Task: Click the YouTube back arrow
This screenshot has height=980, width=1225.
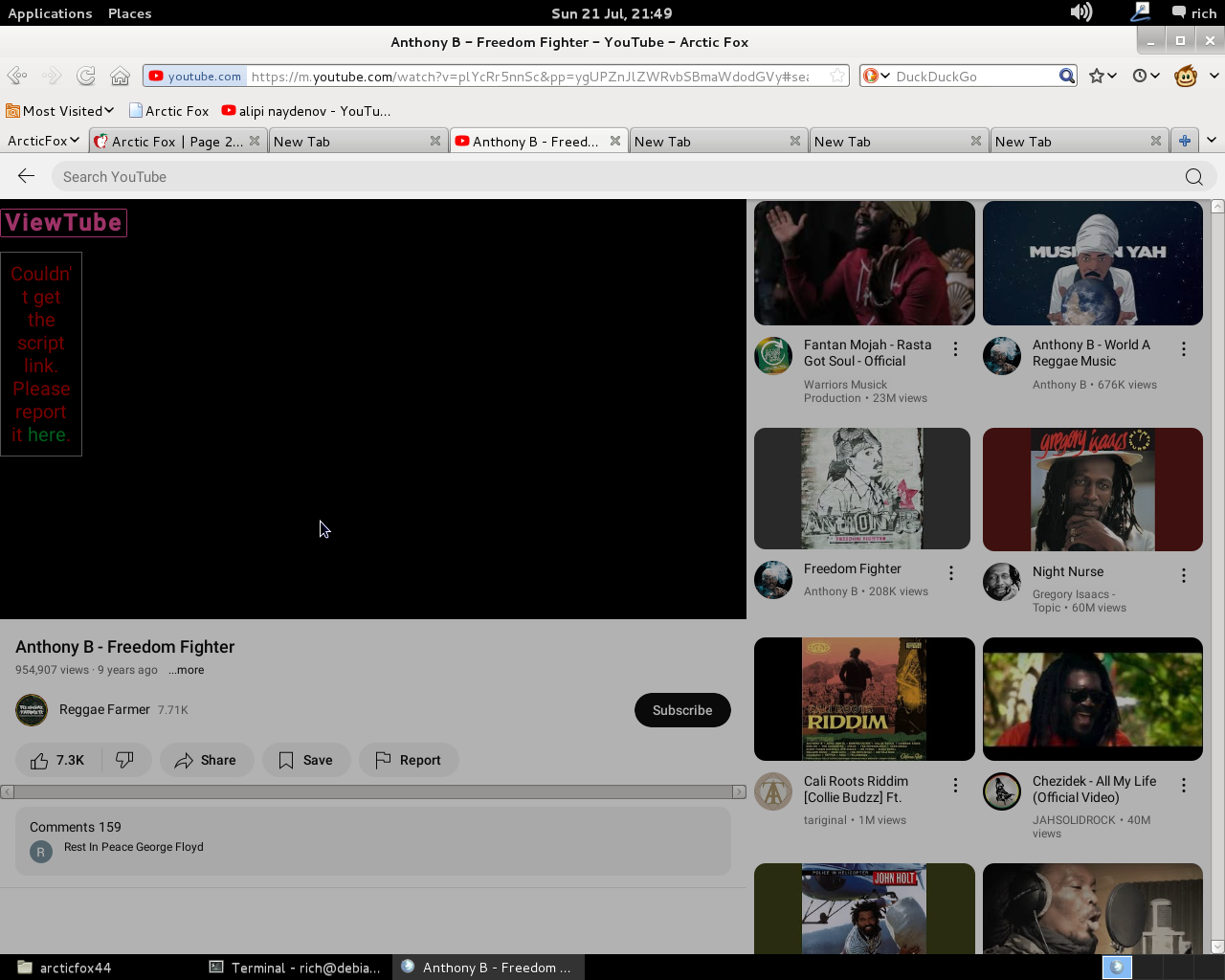Action: [26, 176]
